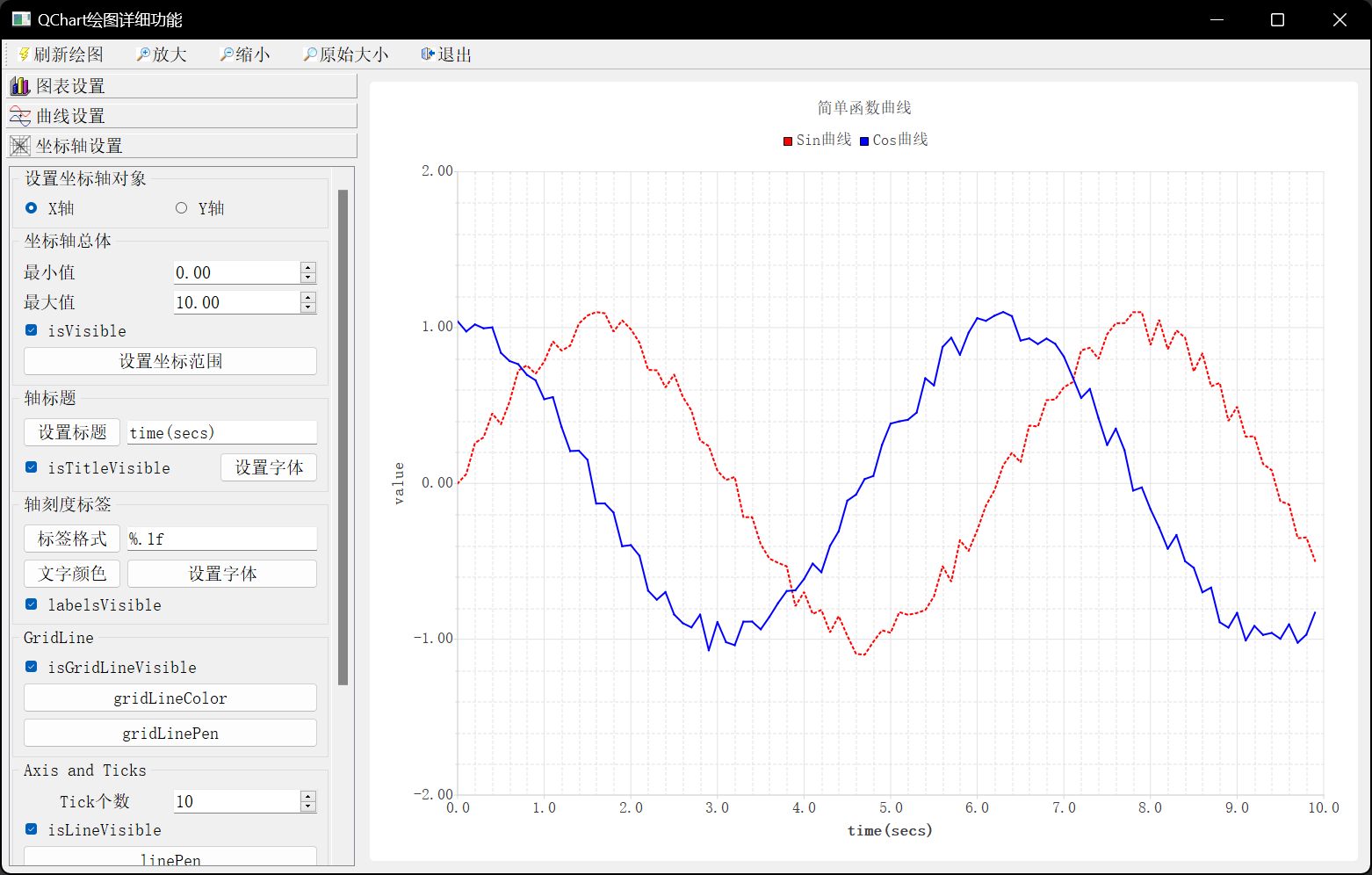Decrease Tick个数 with down arrow
Image resolution: width=1372 pixels, height=875 pixels.
[307, 806]
